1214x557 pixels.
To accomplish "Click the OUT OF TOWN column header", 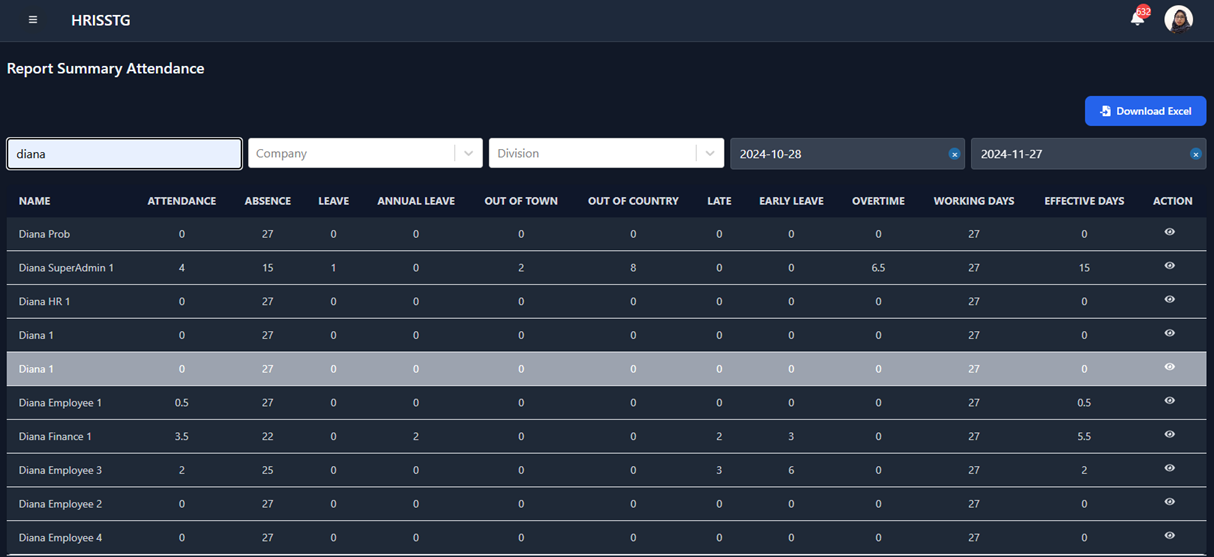I will 521,201.
